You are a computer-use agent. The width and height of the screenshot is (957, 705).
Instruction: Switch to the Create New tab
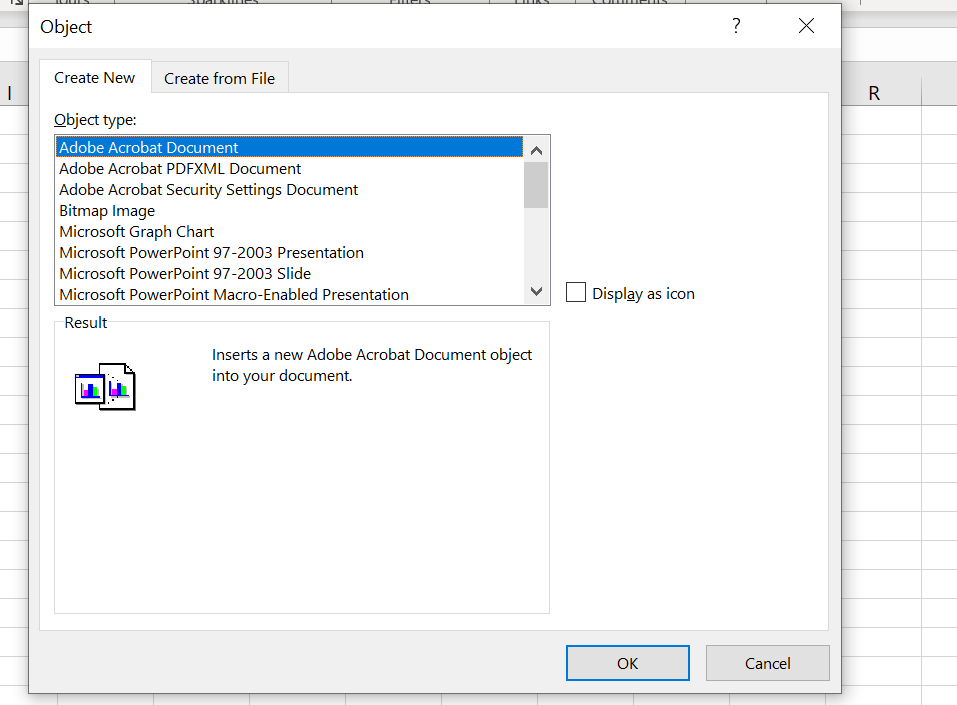click(95, 78)
